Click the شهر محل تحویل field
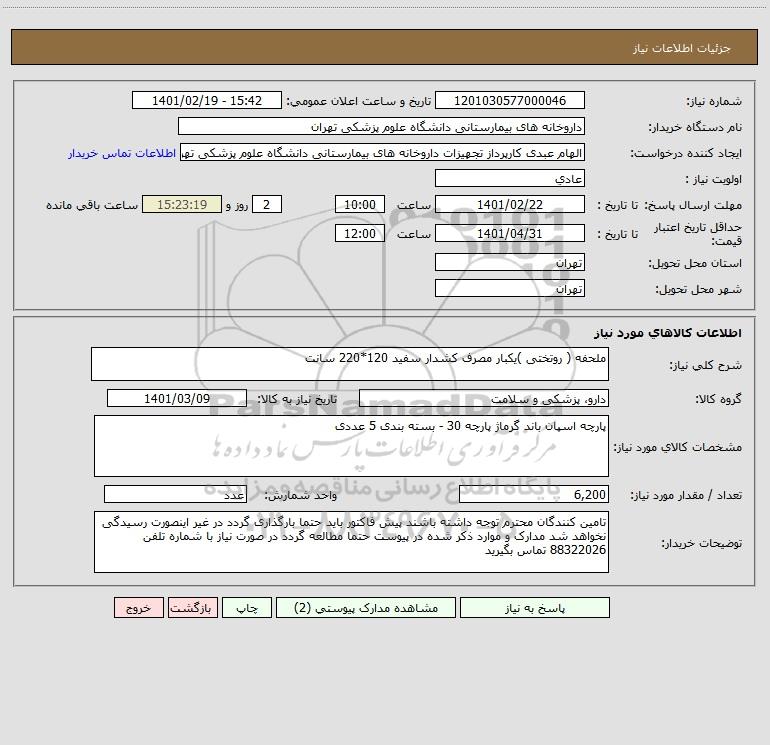Image resolution: width=770 pixels, height=745 pixels. pyautogui.click(x=510, y=288)
